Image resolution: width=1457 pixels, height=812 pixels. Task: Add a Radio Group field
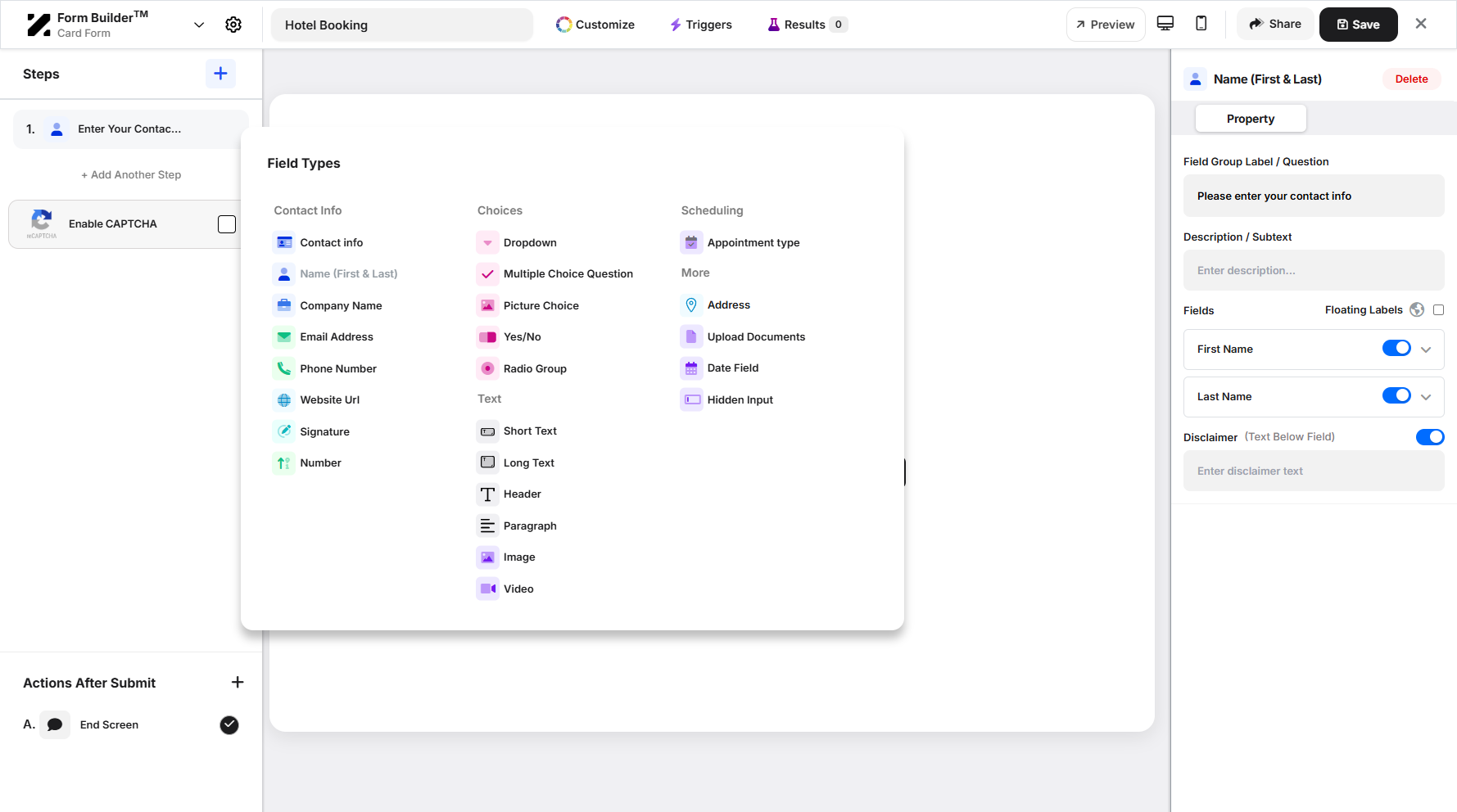[523, 368]
